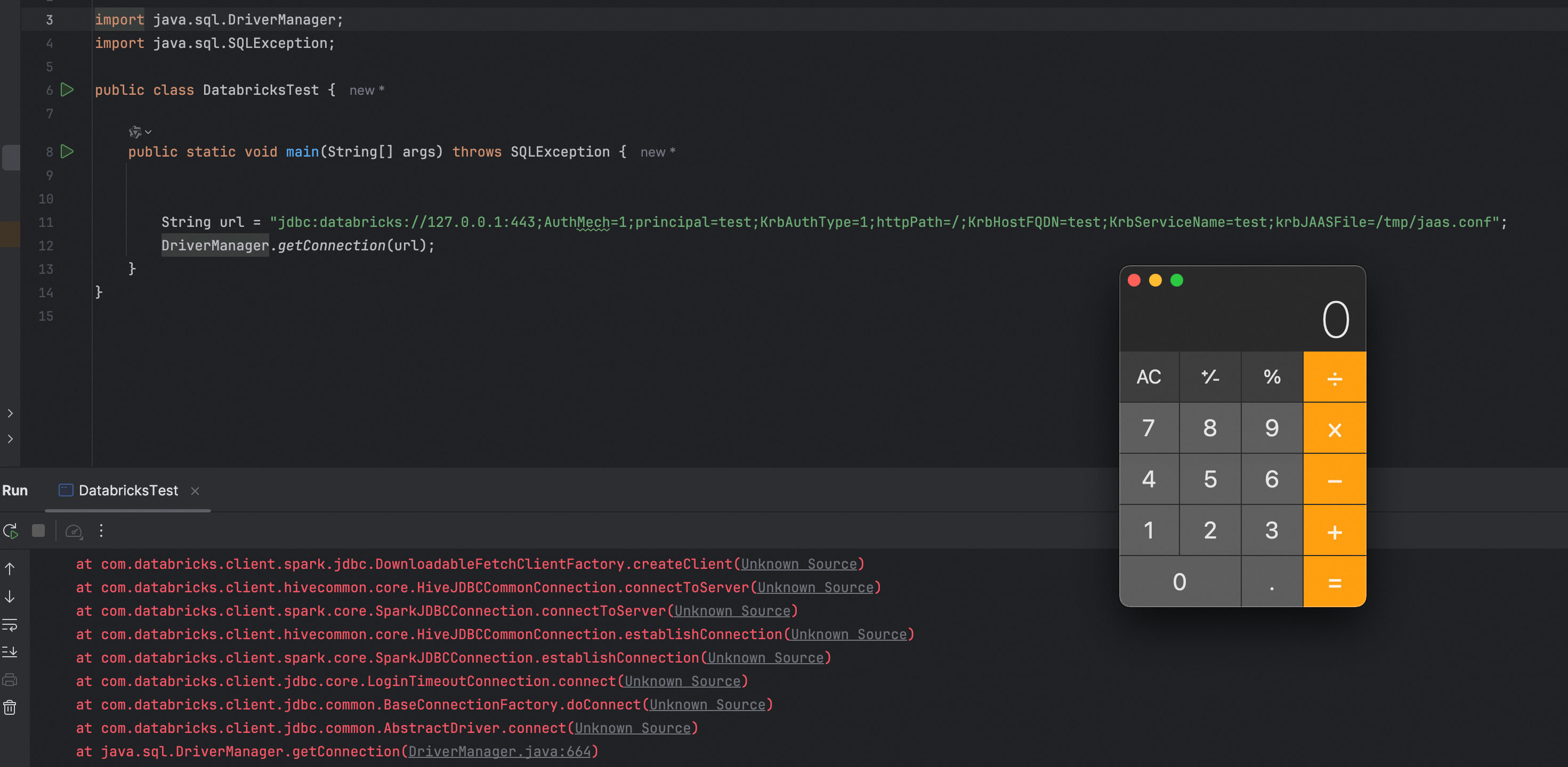This screenshot has width=1568, height=767.
Task: Toggle plus/minus sign in Calculator
Action: click(x=1210, y=377)
